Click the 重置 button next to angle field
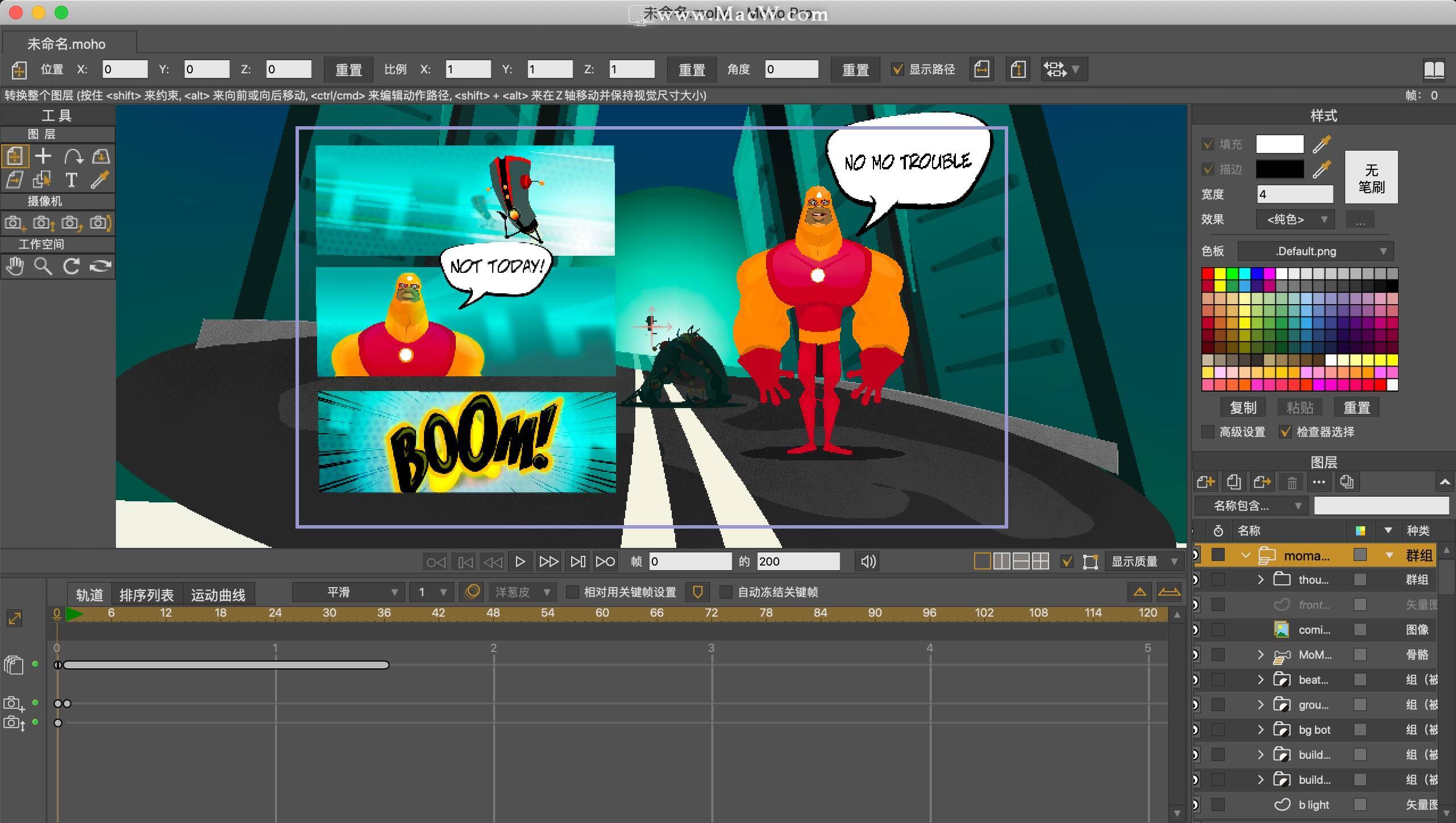1456x823 pixels. coord(855,69)
